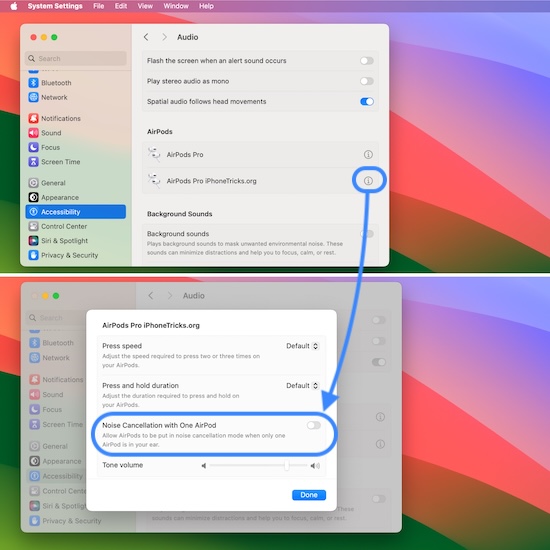
Task: Click the green zoom button of the undimmed window
Action: (54, 37)
